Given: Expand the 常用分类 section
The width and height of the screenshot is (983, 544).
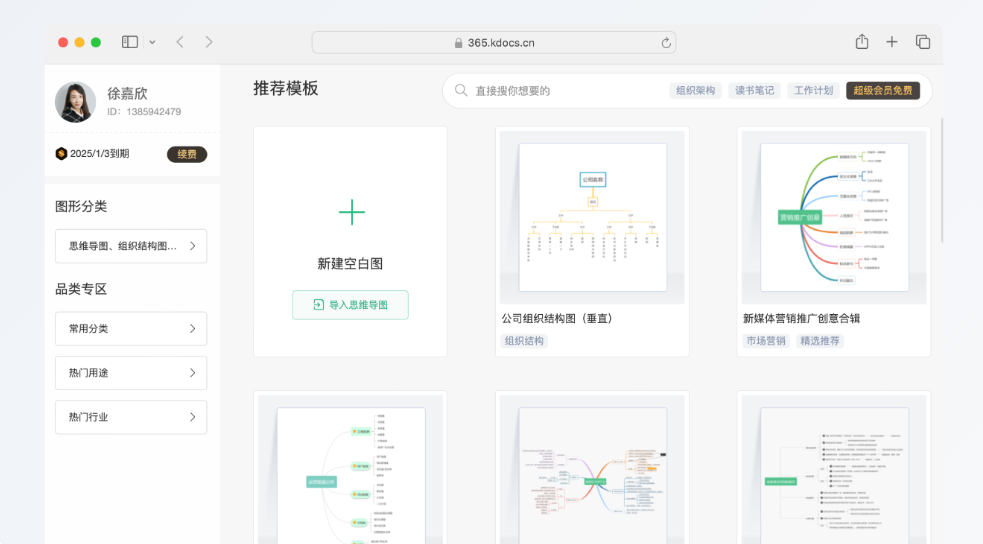Looking at the screenshot, I should pos(131,328).
